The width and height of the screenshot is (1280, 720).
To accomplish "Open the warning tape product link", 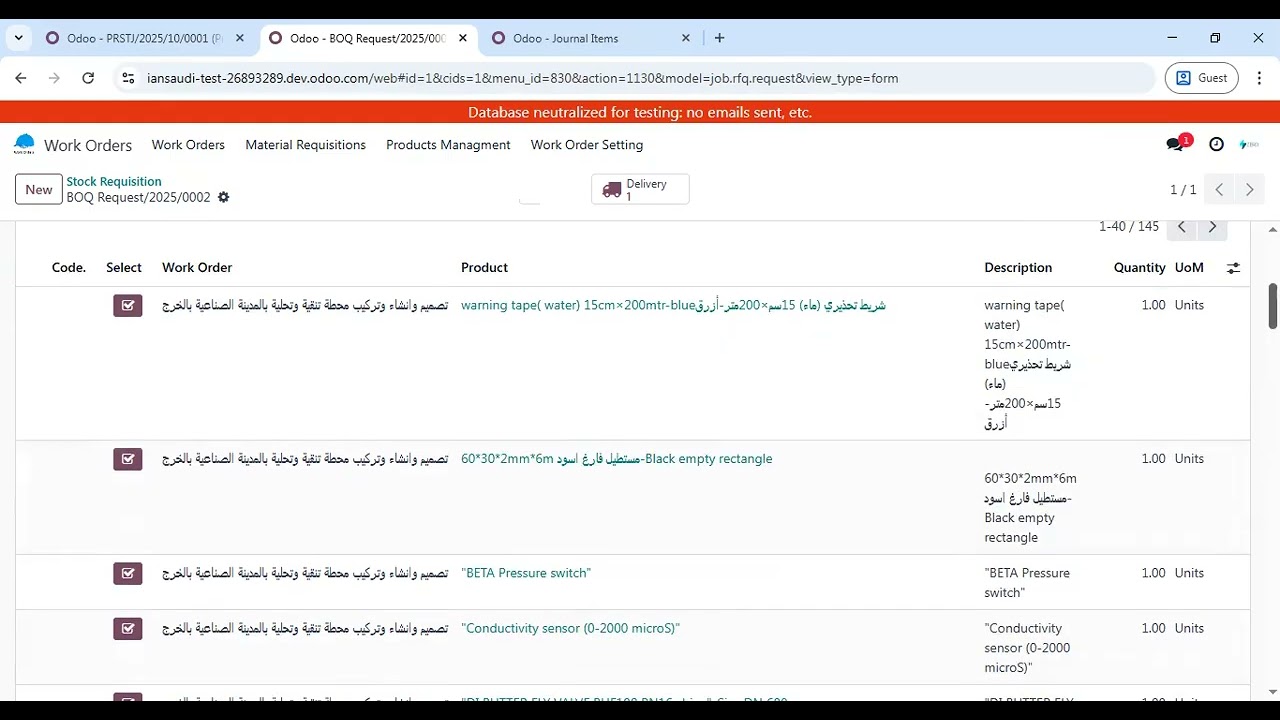I will (673, 305).
